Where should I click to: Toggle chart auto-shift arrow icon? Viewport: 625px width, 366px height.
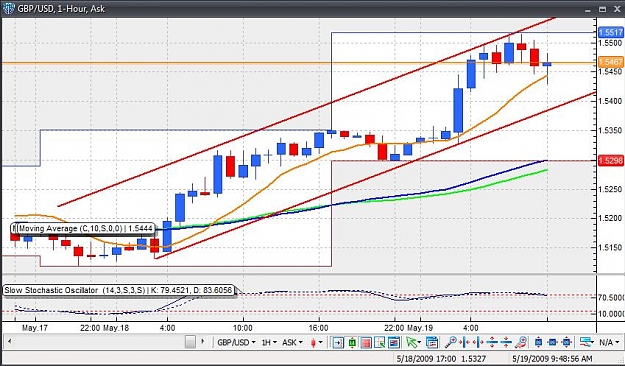[x=338, y=342]
